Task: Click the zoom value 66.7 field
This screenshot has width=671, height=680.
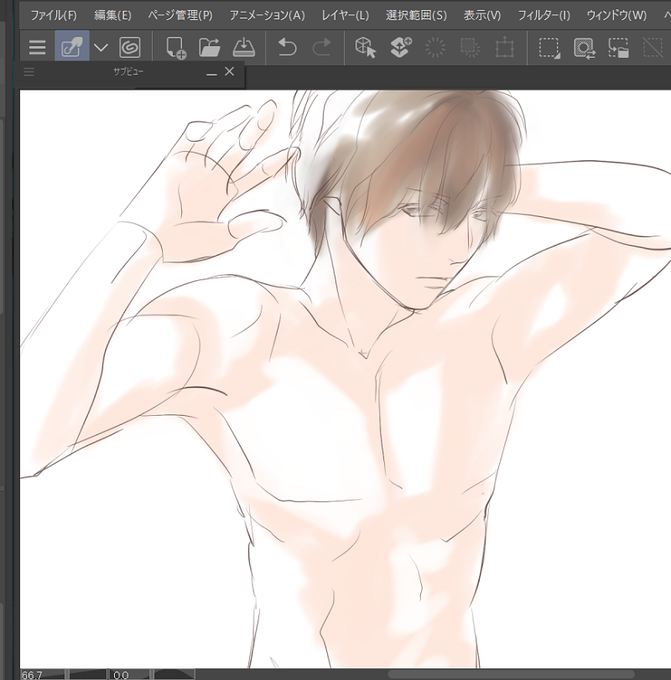Action: [32, 675]
